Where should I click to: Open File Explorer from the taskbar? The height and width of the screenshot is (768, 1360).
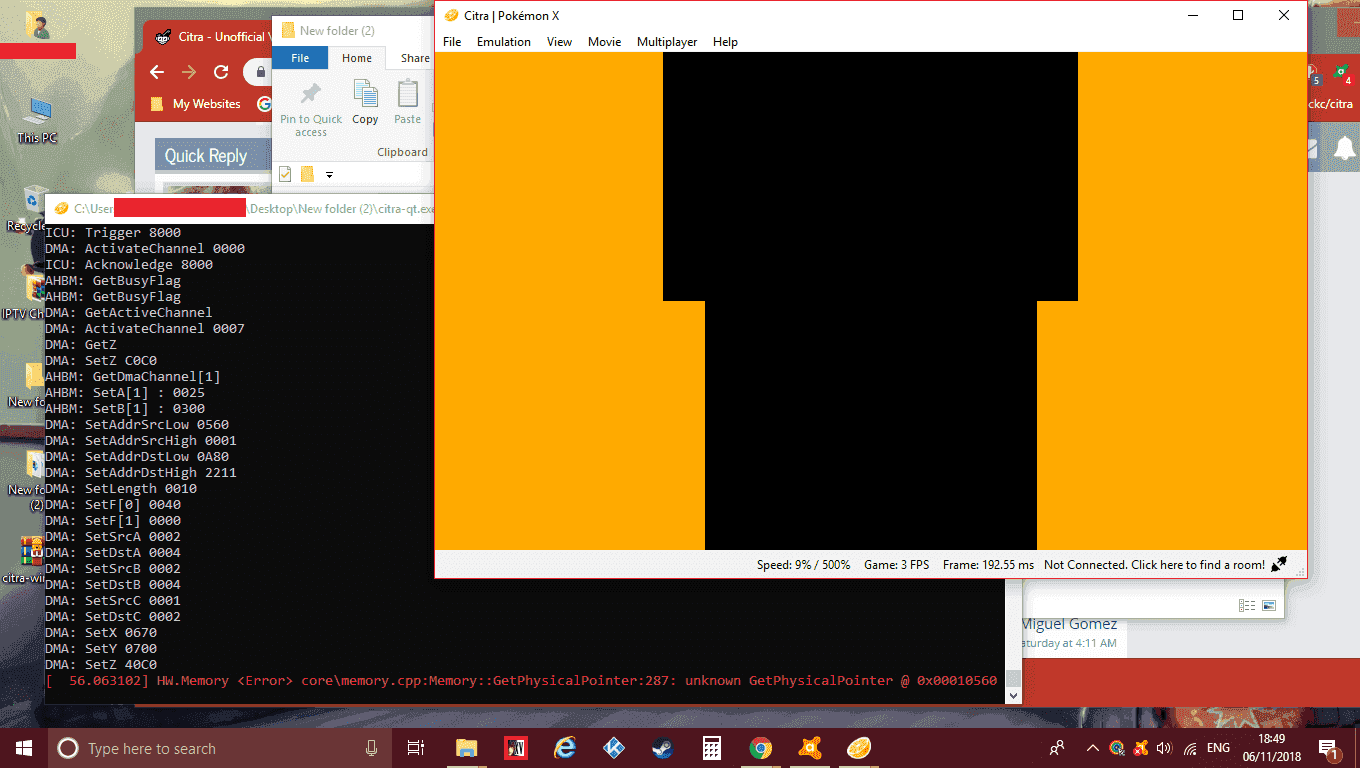pos(466,748)
